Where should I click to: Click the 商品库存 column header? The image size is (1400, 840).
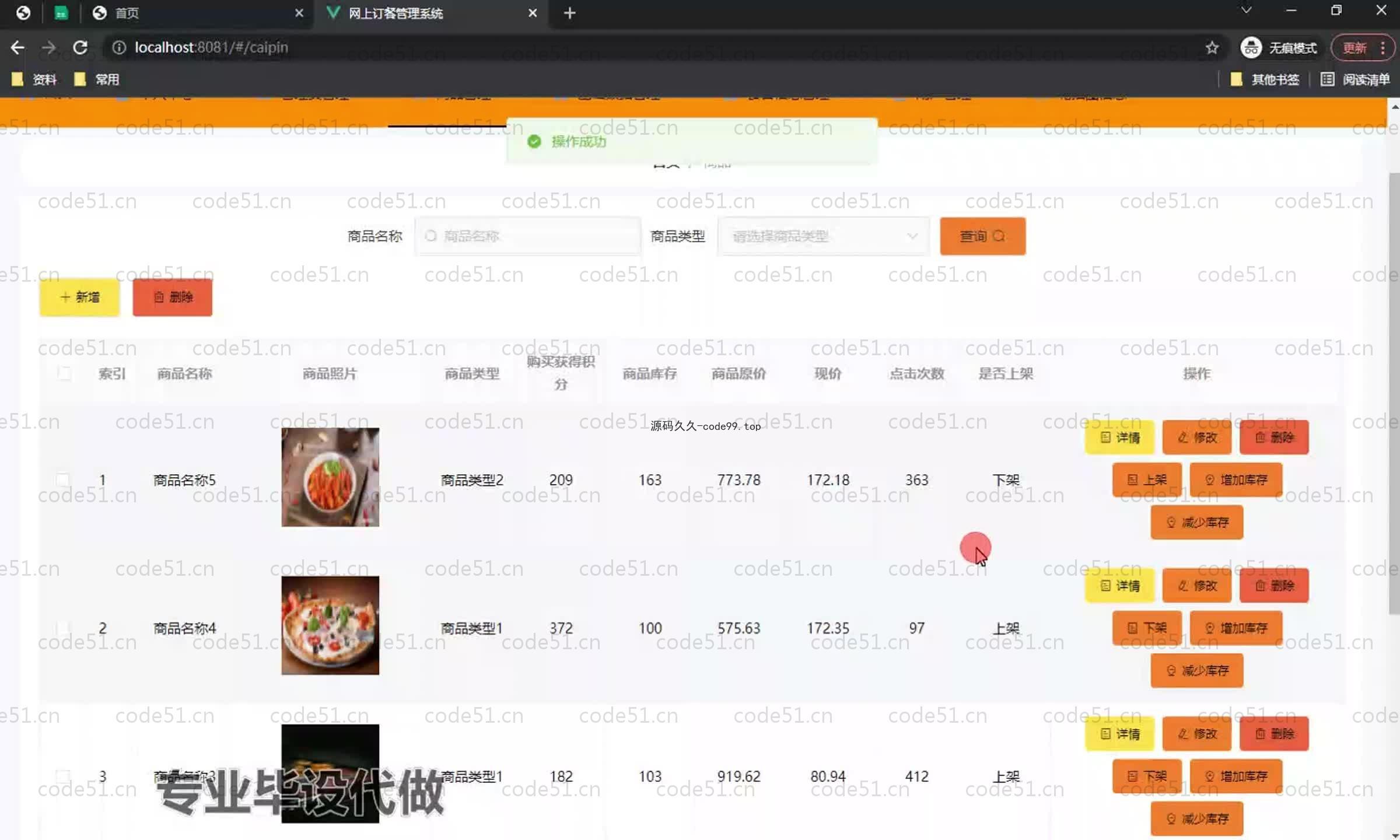pos(650,373)
